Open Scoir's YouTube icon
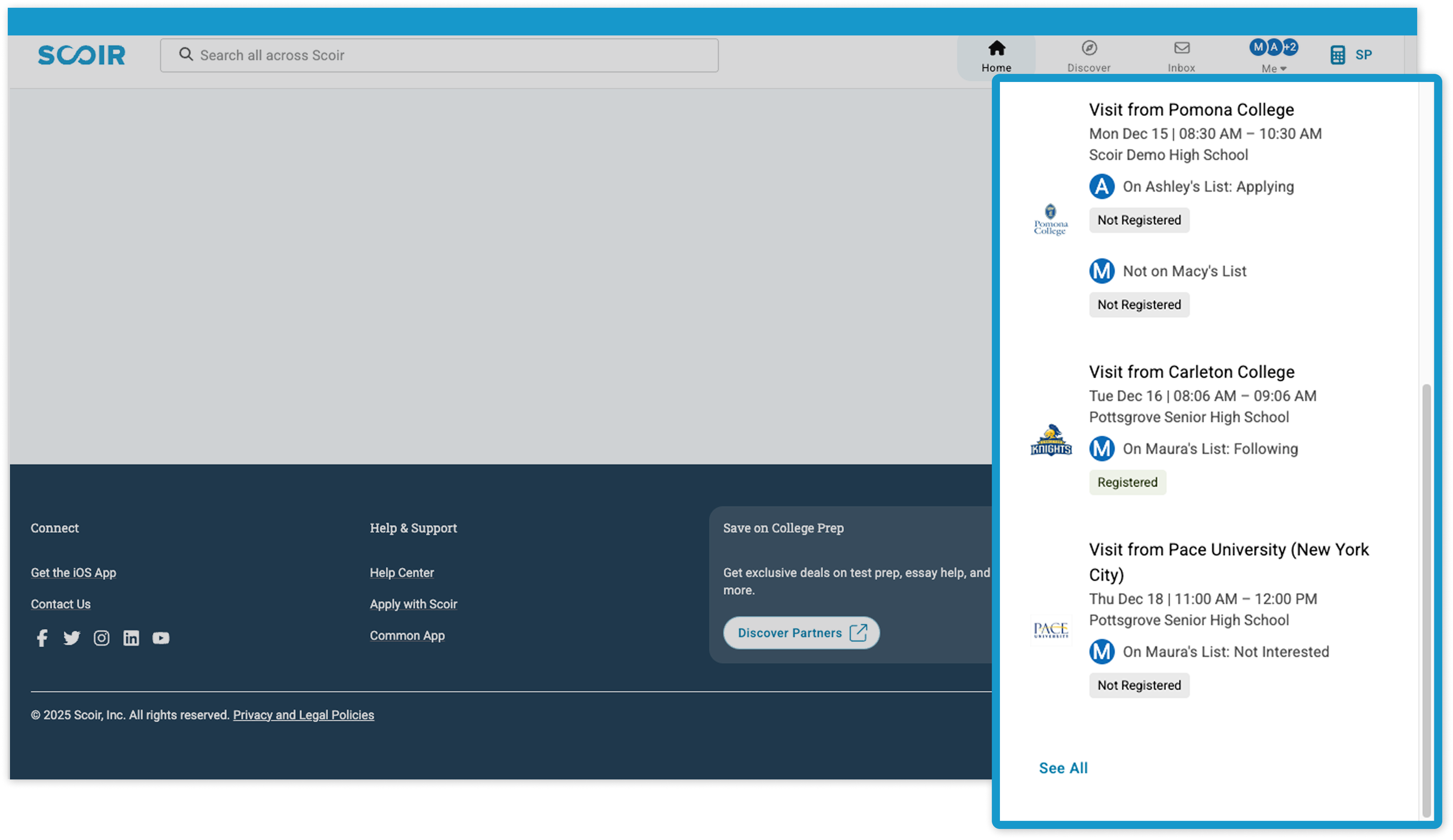 161,638
